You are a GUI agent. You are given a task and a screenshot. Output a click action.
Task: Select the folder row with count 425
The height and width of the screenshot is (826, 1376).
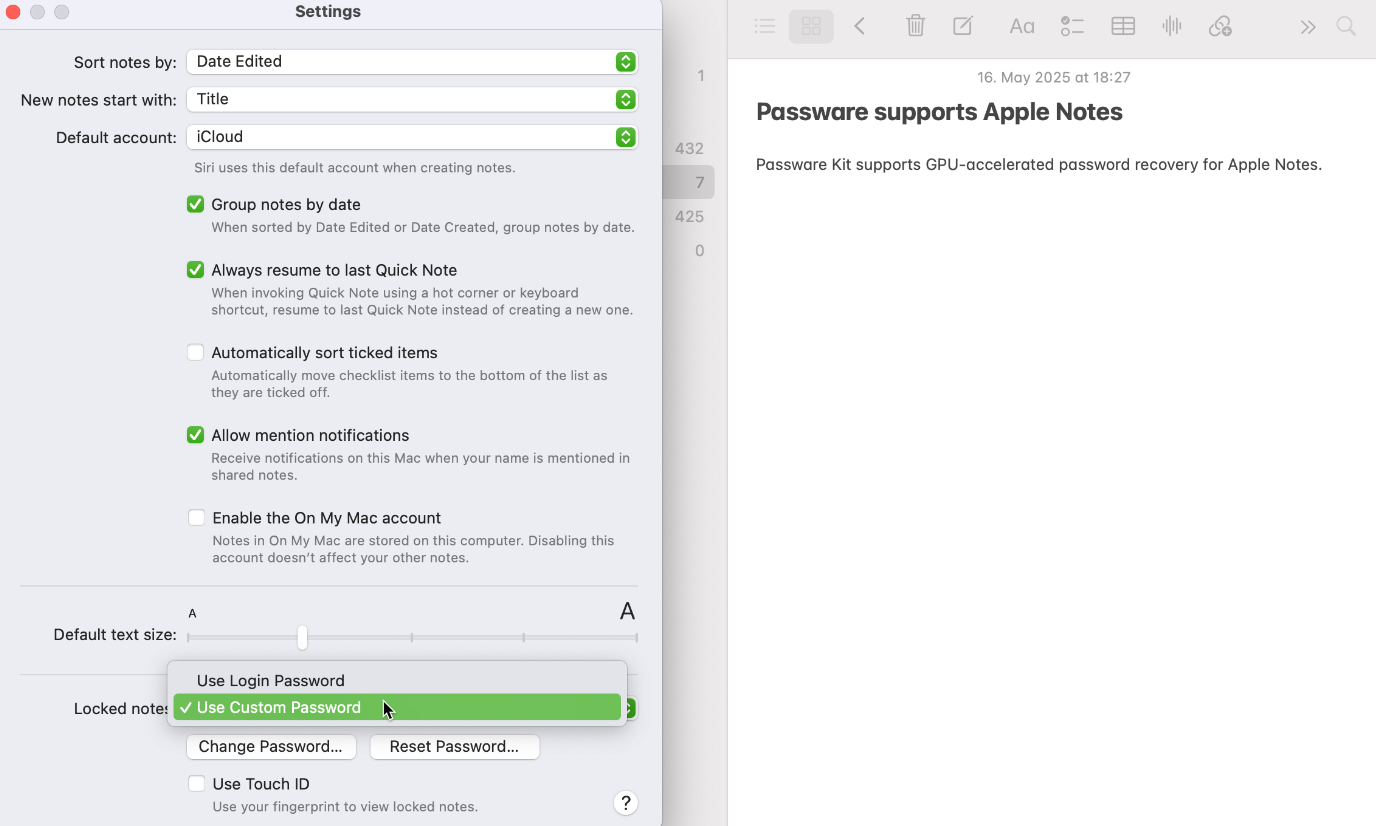pos(689,216)
